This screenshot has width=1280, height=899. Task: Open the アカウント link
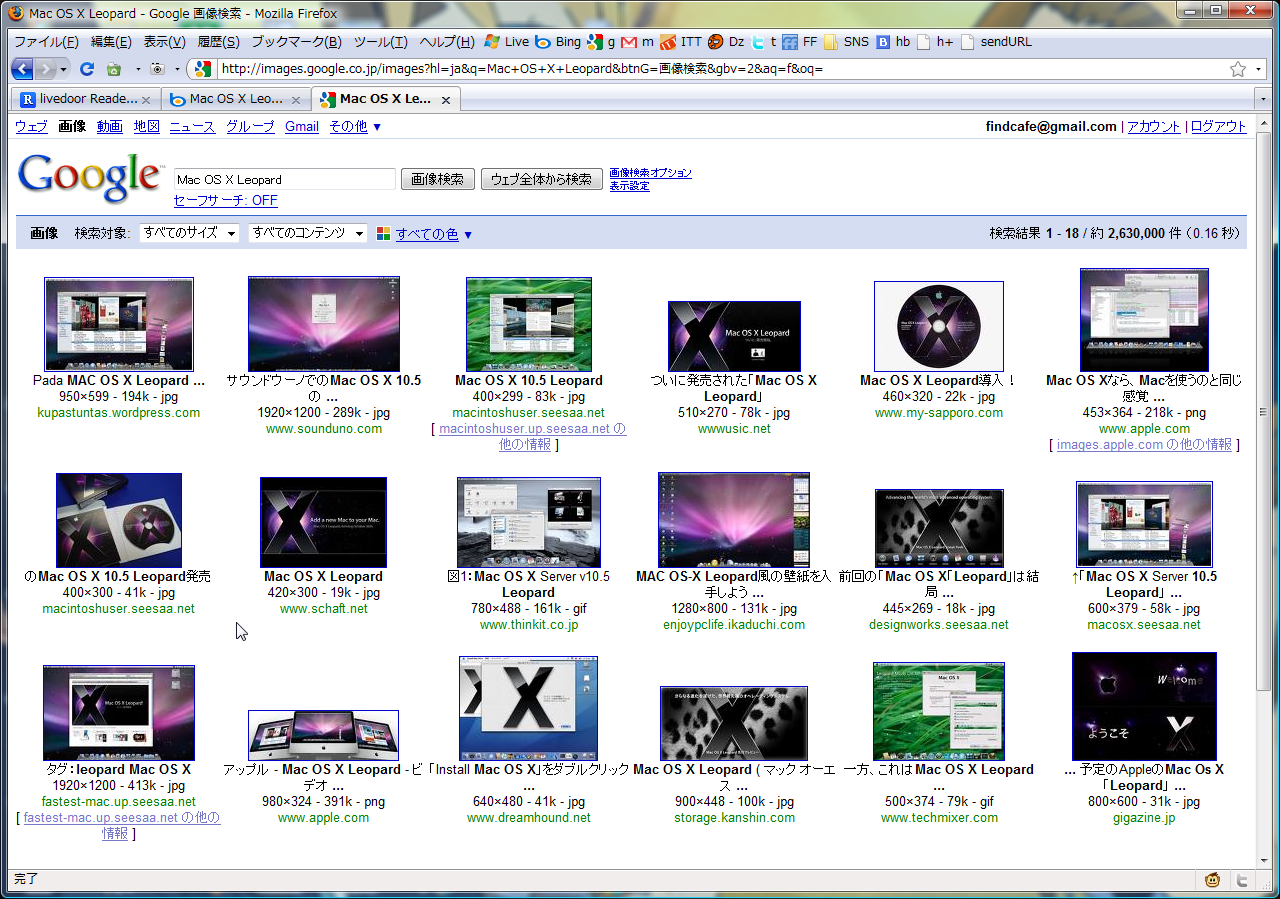pos(1155,127)
